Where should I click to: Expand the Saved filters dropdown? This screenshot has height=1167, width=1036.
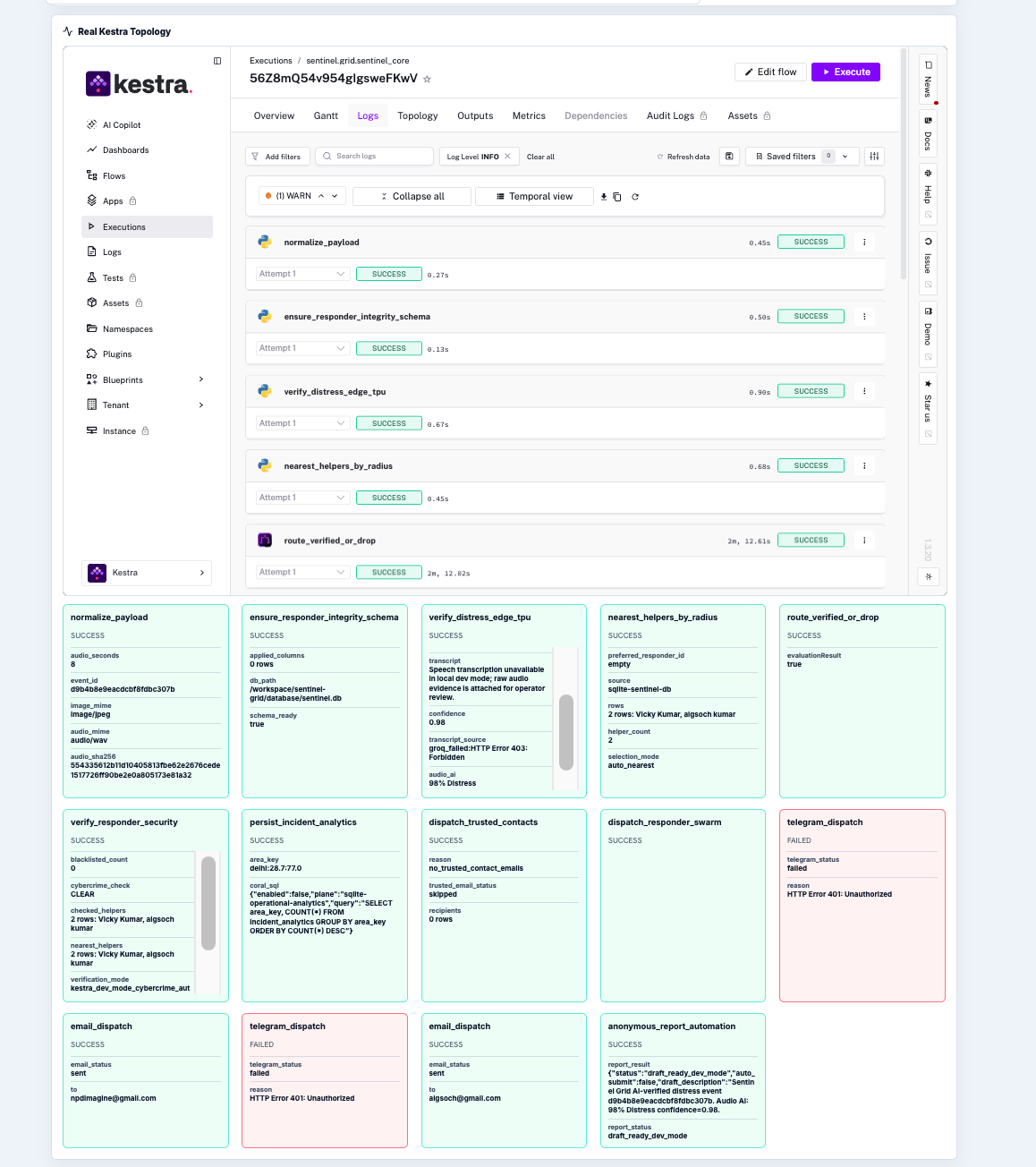pos(802,157)
